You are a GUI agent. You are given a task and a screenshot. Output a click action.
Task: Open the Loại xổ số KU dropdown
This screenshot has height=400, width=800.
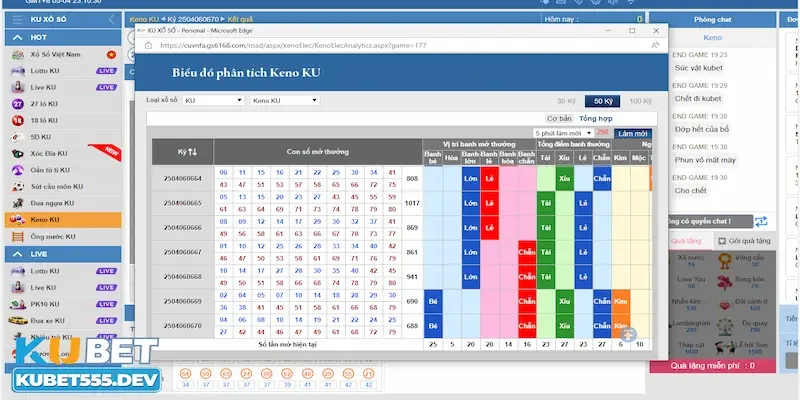(x=213, y=101)
